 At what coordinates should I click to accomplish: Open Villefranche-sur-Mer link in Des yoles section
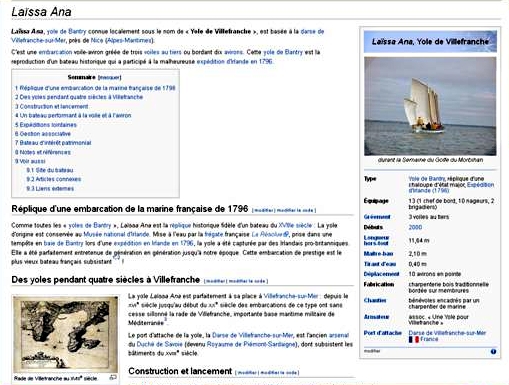291,296
